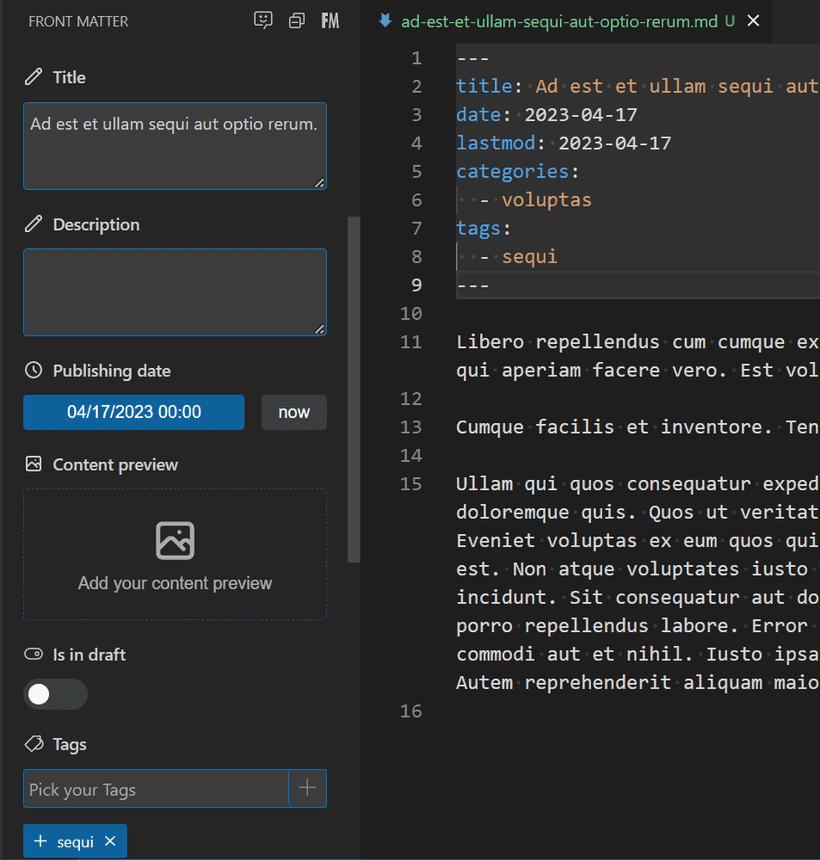
Task: Click the collapse-all icon in Front Matter header
Action: [296, 21]
